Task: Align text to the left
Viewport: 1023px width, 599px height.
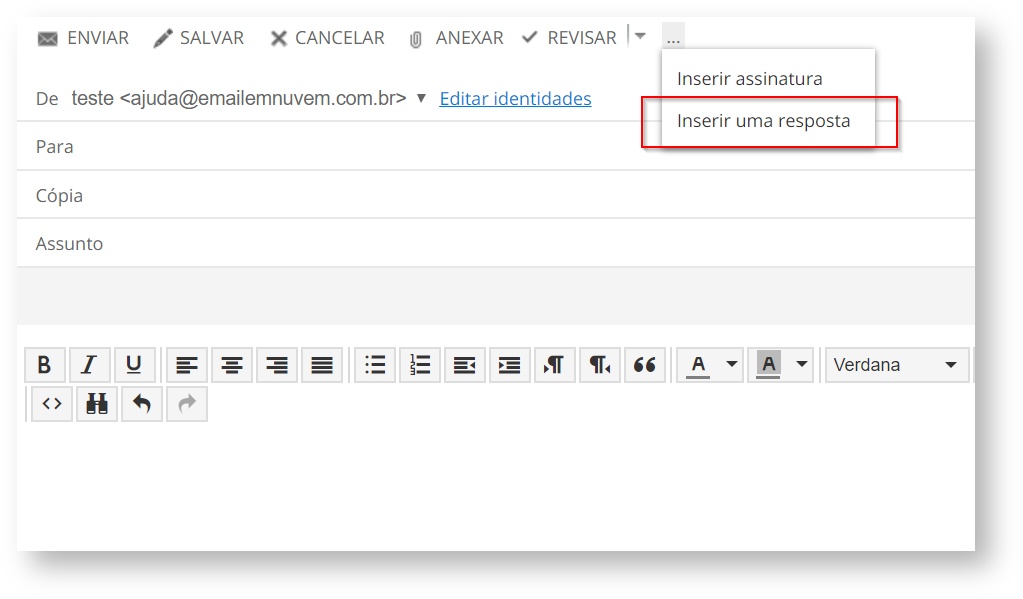Action: click(187, 365)
